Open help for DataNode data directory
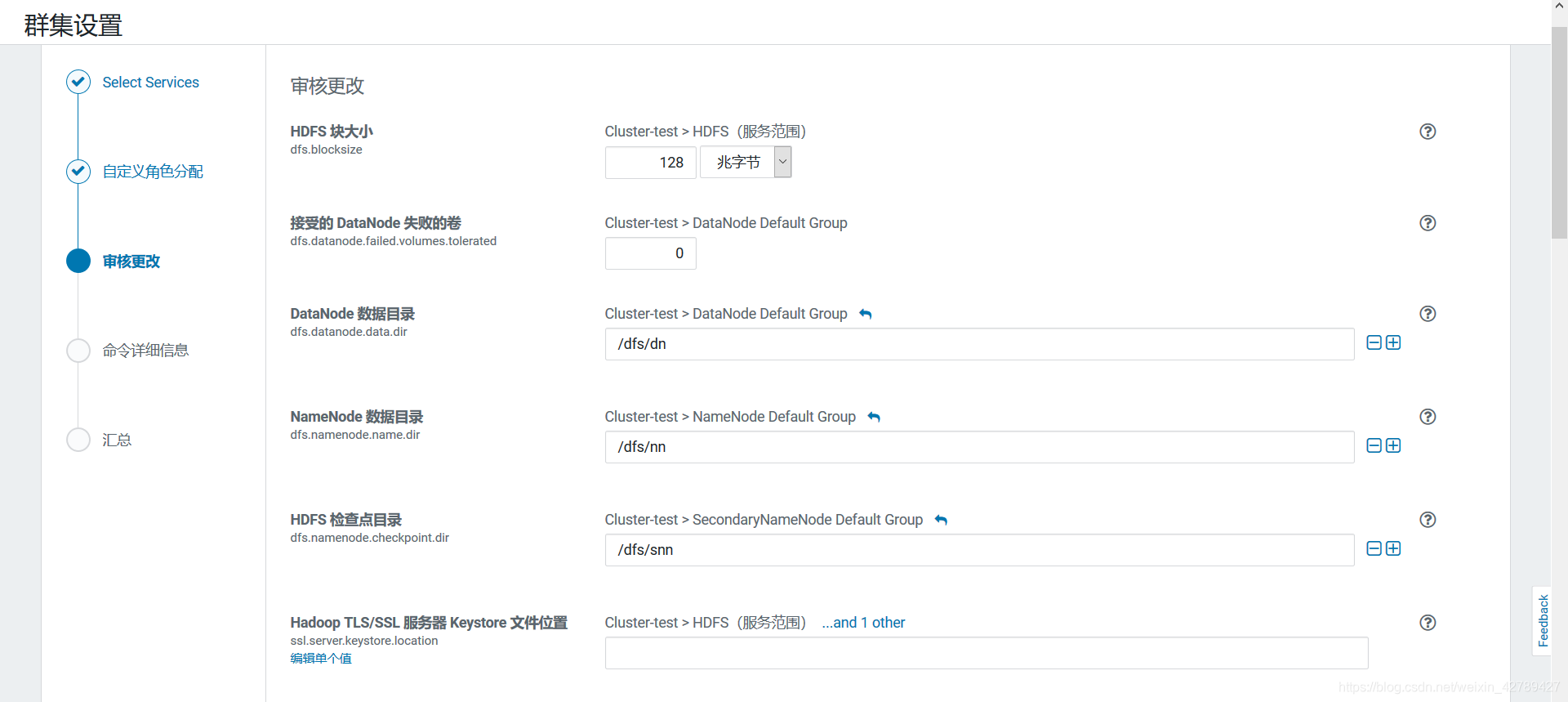Viewport: 1568px width, 702px height. (1428, 314)
